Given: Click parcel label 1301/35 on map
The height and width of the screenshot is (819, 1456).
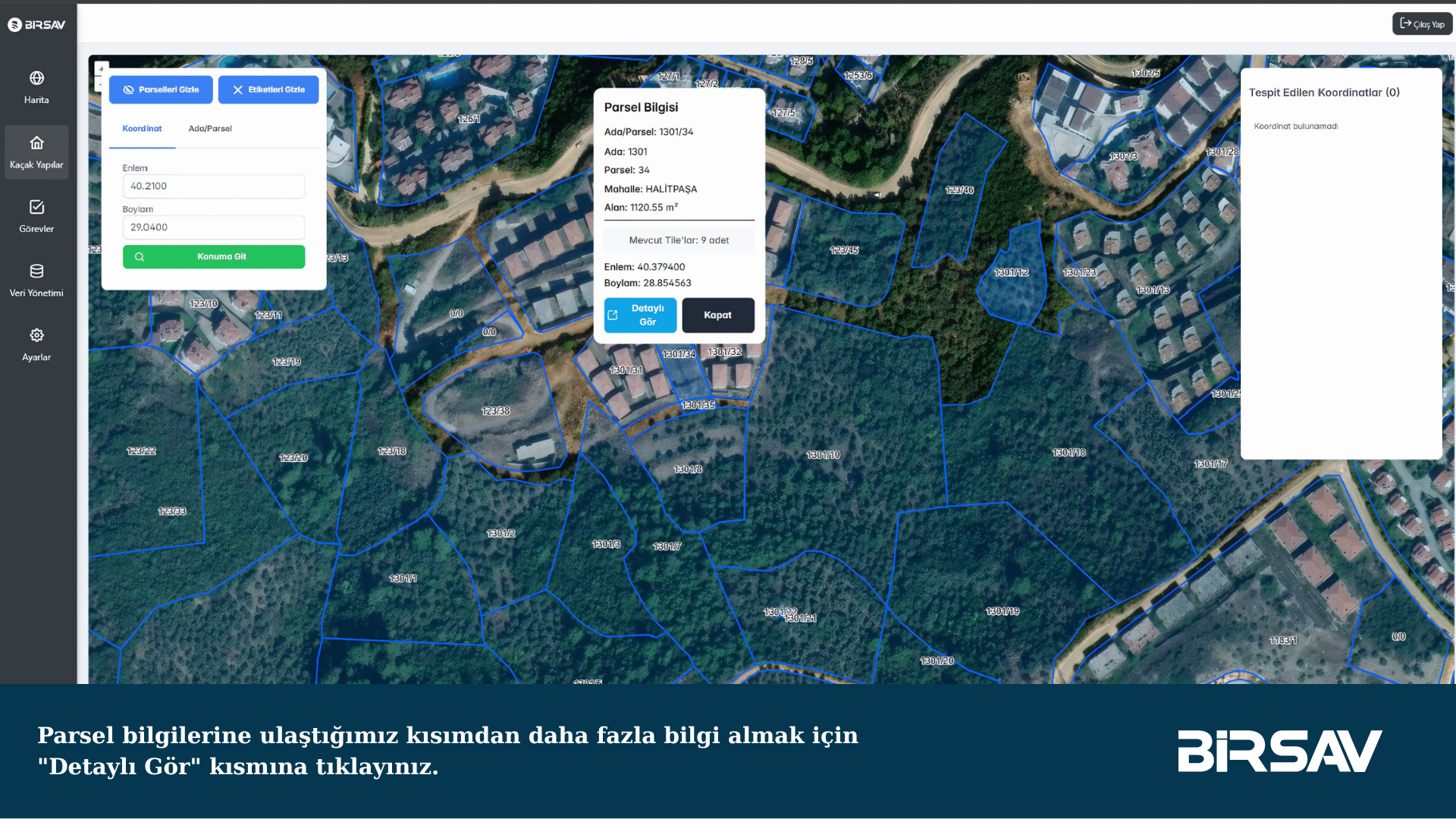Looking at the screenshot, I should [698, 406].
